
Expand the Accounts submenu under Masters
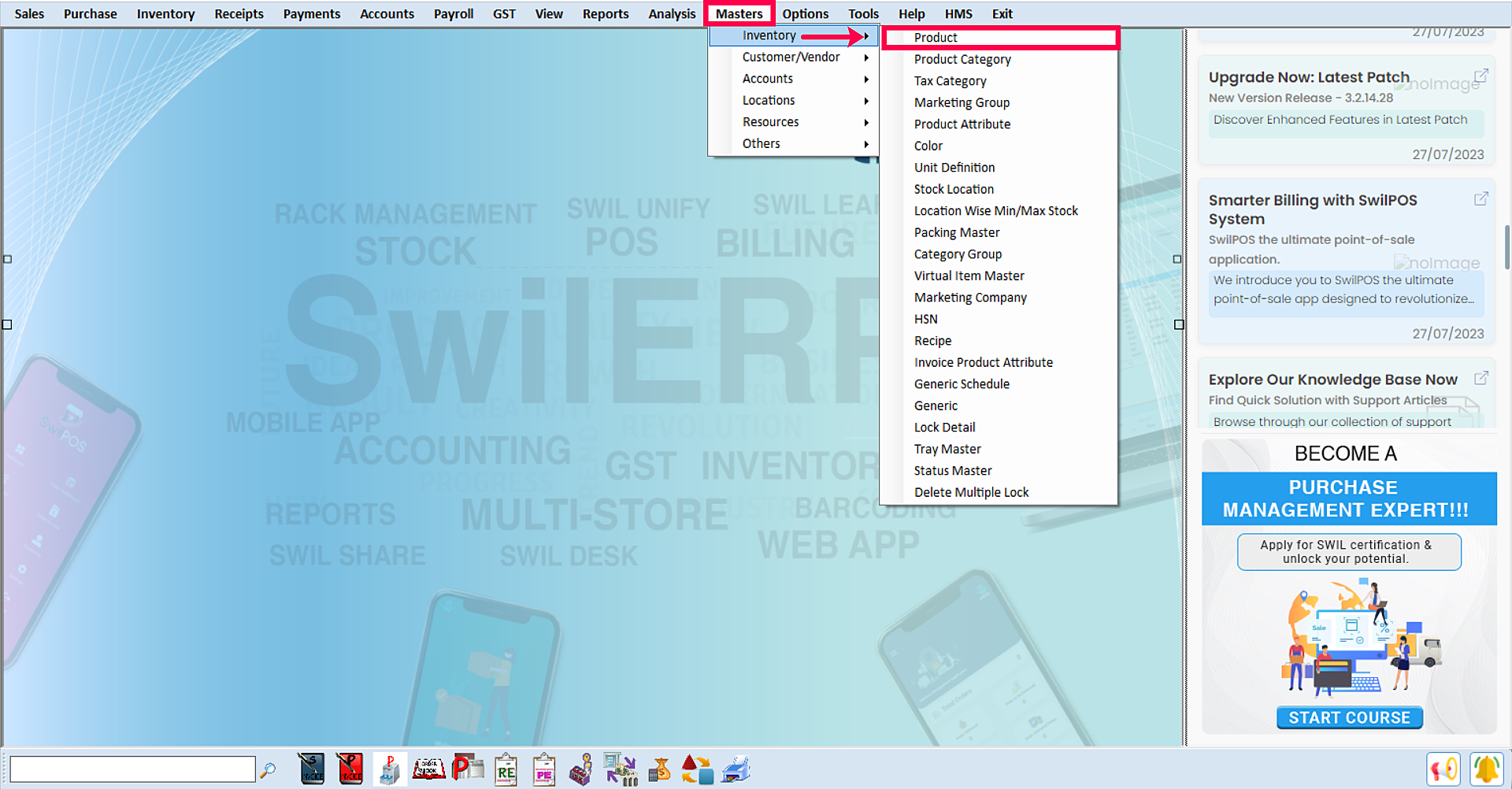coord(794,79)
